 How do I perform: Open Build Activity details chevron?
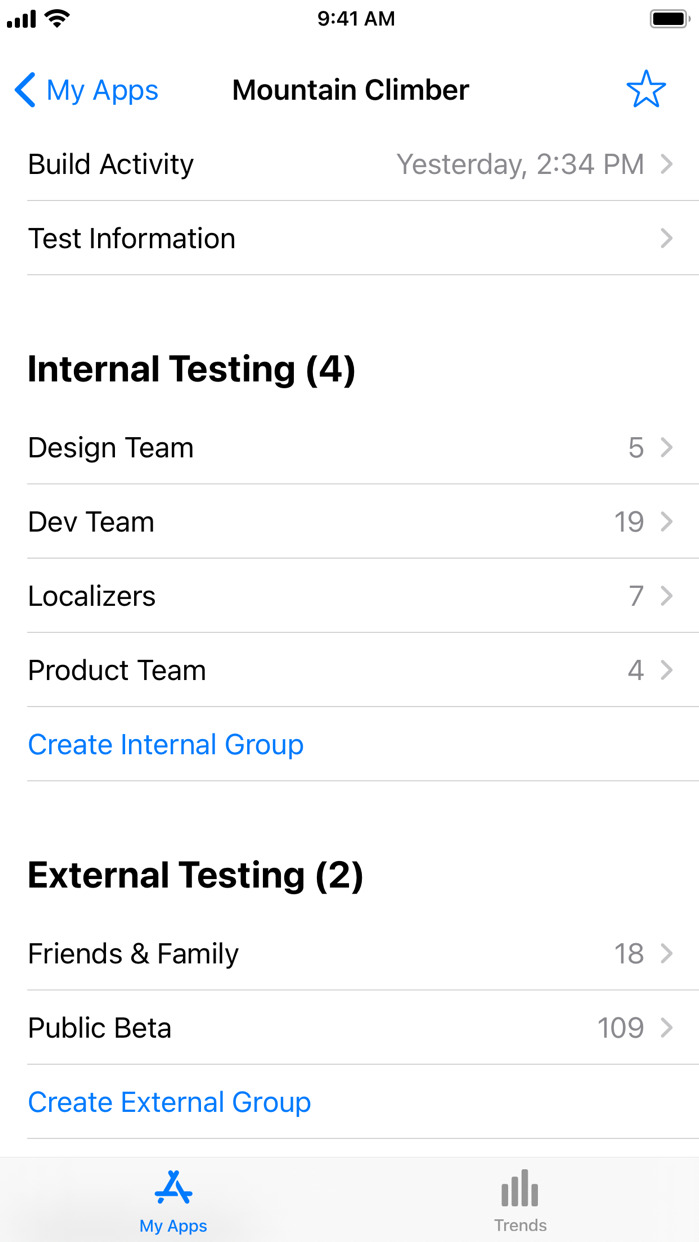pyautogui.click(x=667, y=164)
